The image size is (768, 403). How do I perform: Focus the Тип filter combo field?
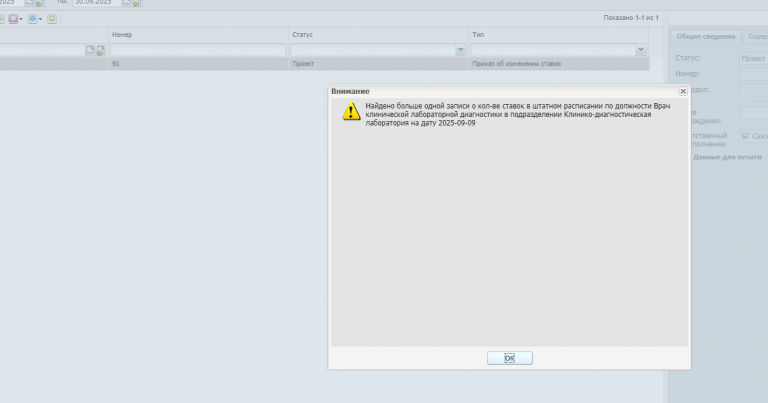point(553,49)
